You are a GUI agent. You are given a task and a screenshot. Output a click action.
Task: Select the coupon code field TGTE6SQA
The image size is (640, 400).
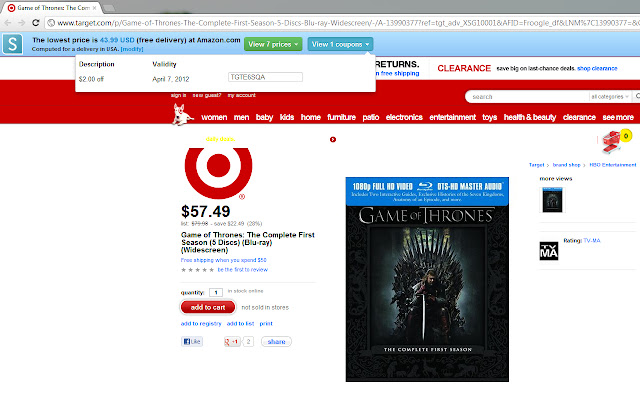[265, 77]
